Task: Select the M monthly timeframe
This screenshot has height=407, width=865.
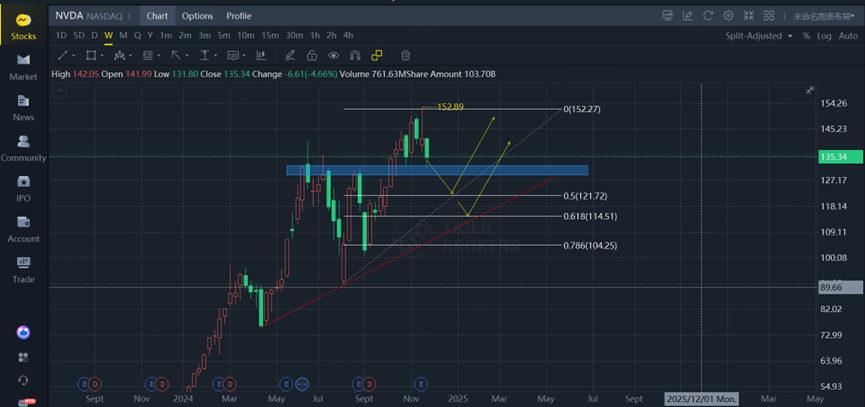Action: coord(123,36)
